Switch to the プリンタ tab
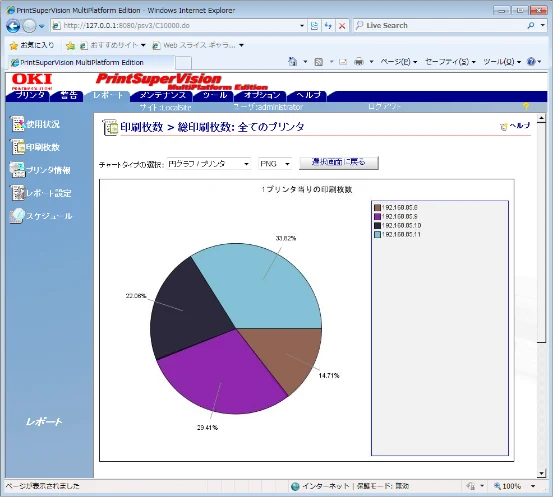Viewport: 553px width, 497px height. coord(30,95)
